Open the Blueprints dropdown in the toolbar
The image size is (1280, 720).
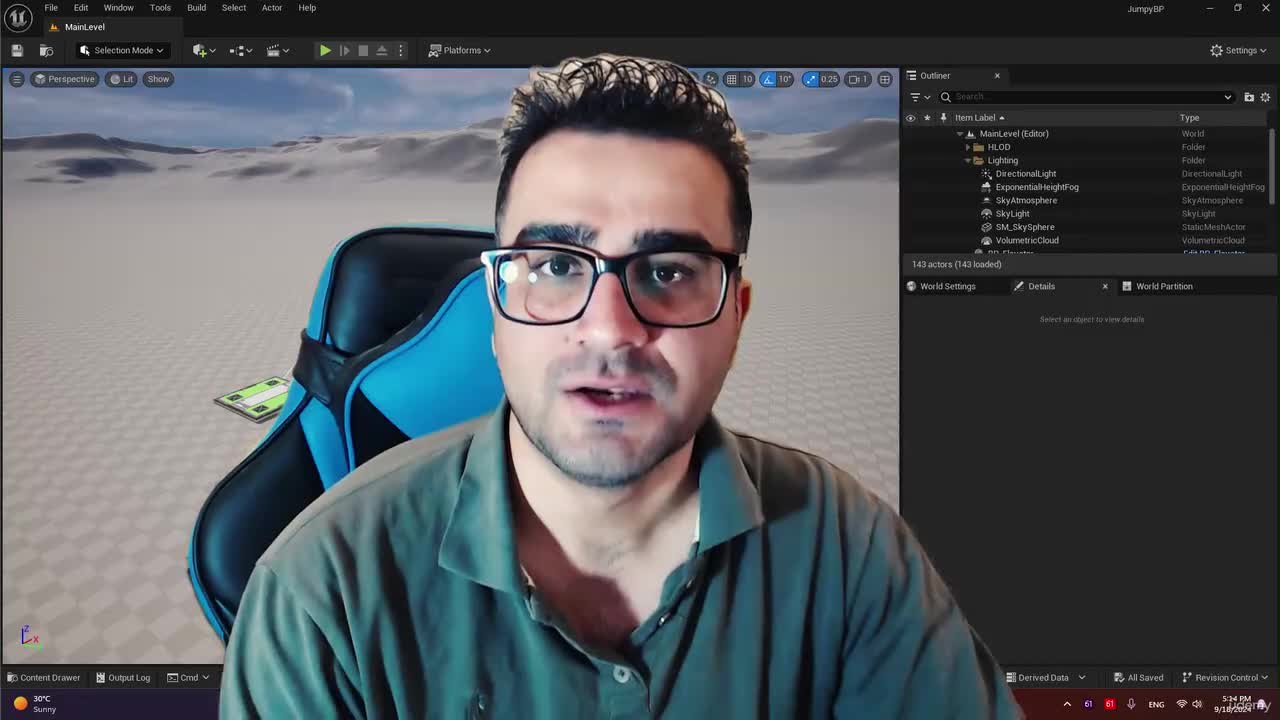pyautogui.click(x=241, y=50)
